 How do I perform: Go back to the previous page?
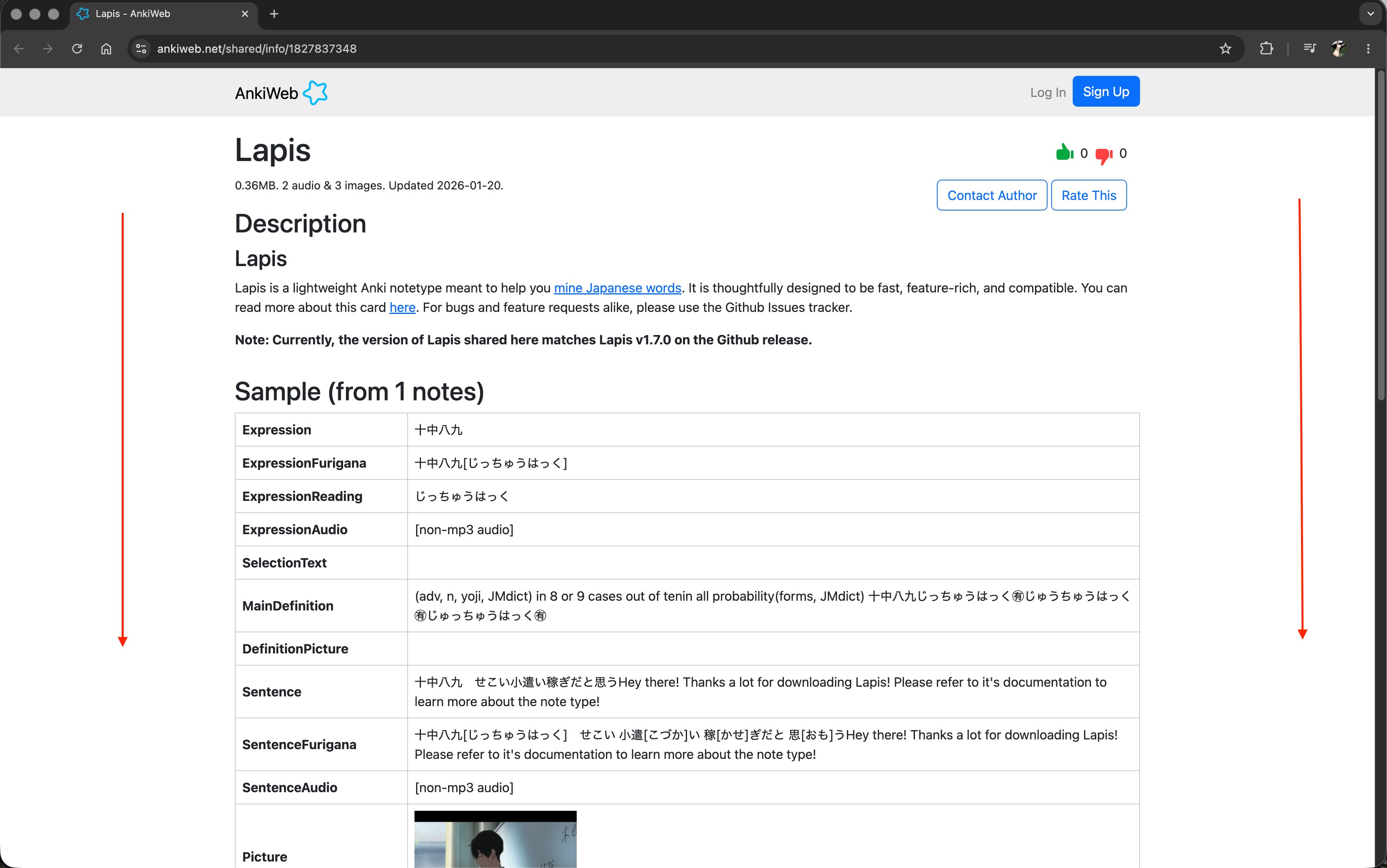[18, 49]
